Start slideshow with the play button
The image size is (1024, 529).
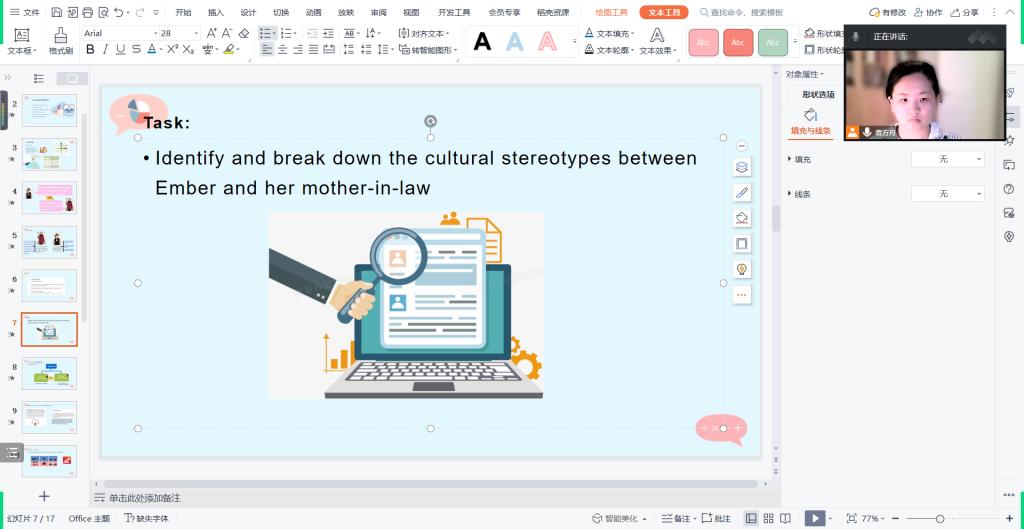(816, 518)
